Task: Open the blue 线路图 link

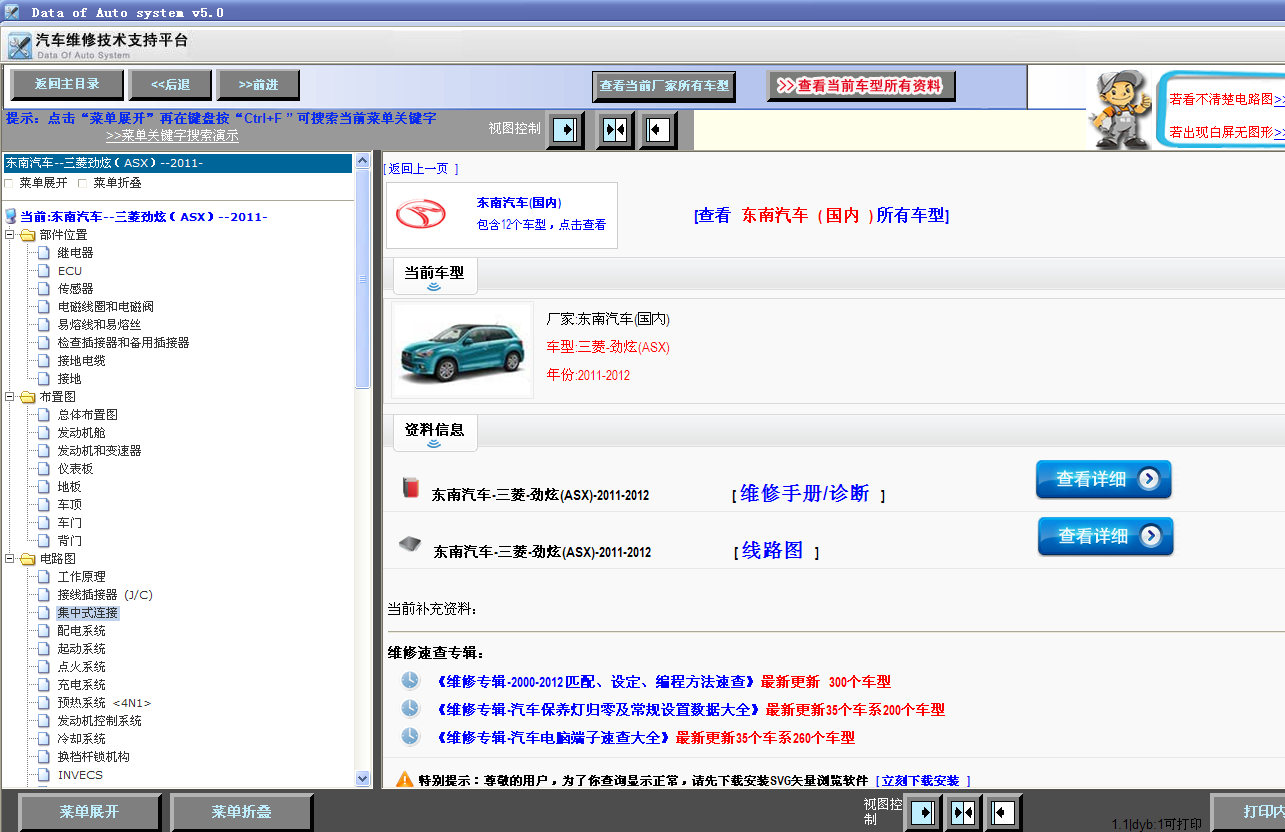Action: (x=772, y=550)
